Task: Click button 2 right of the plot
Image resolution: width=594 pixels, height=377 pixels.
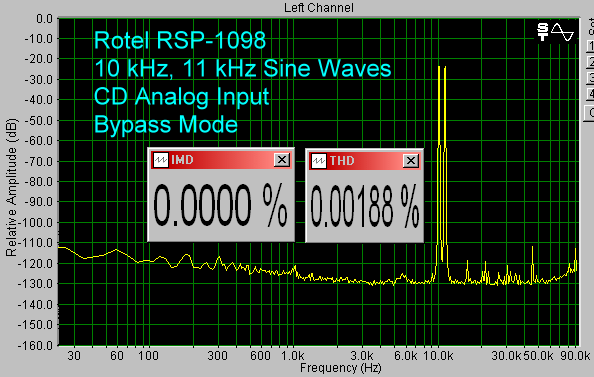Action: click(590, 62)
